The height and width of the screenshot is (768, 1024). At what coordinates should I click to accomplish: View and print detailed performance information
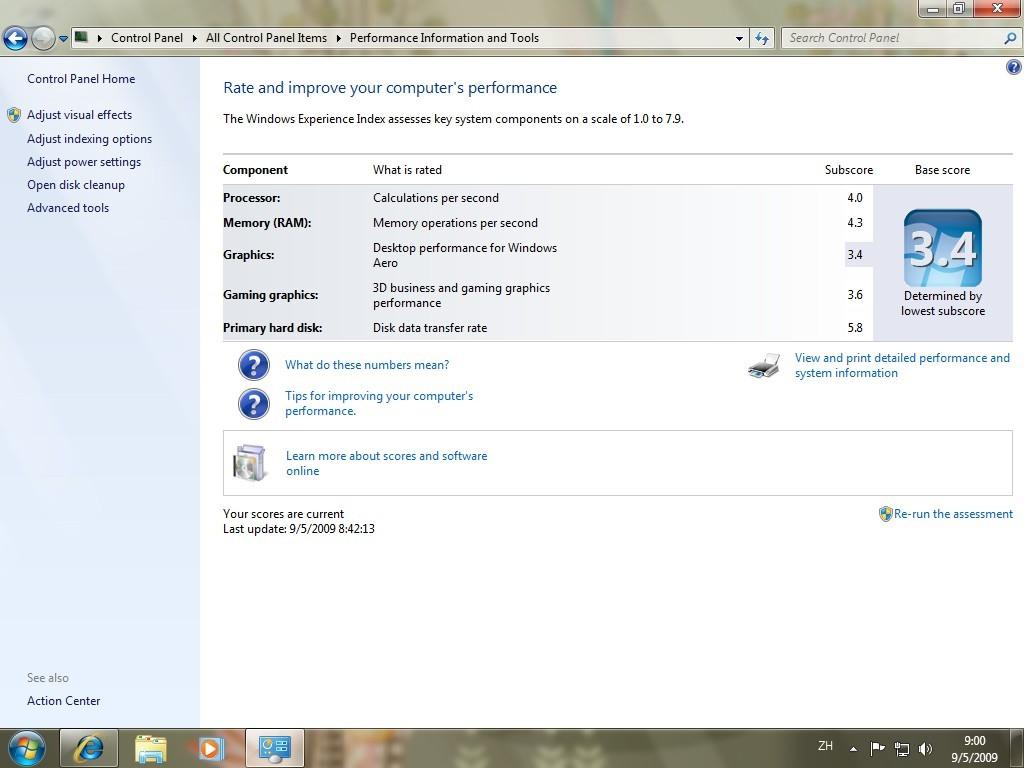coord(902,366)
